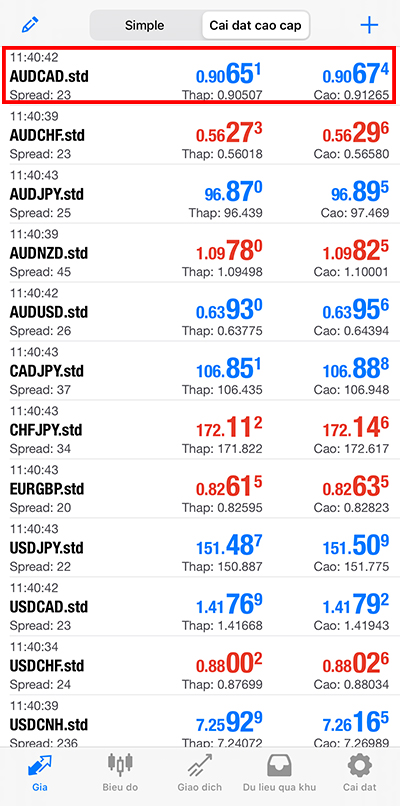Viewport: 400px width, 806px height.
Task: Select the AUDCHF.std symbol row
Action: tap(199, 135)
